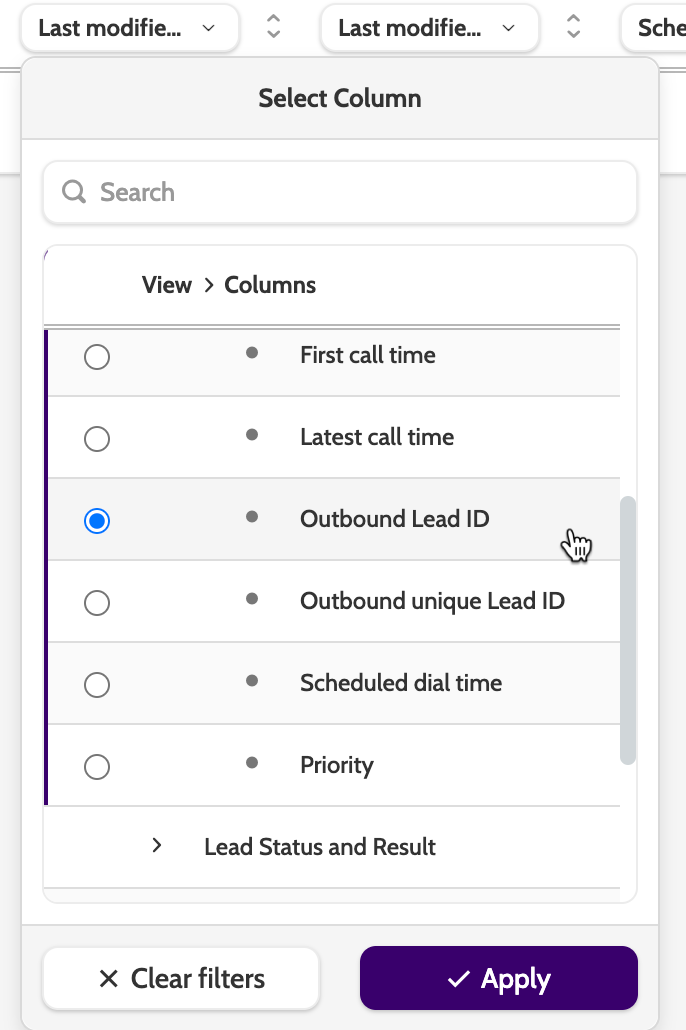Select the First call time radio button
This screenshot has width=686, height=1030.
[x=97, y=357]
